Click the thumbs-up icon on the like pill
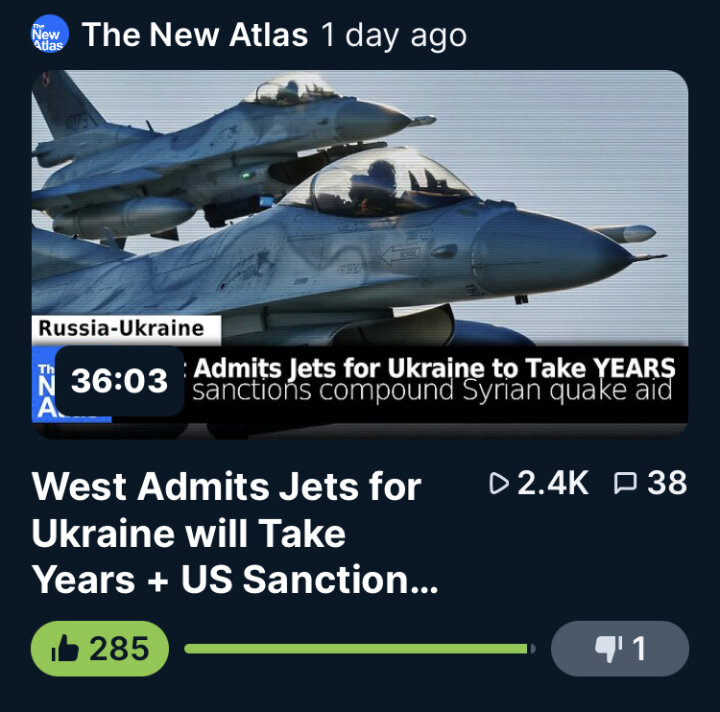Screen dimensions: 720x712 pyautogui.click(x=65, y=648)
